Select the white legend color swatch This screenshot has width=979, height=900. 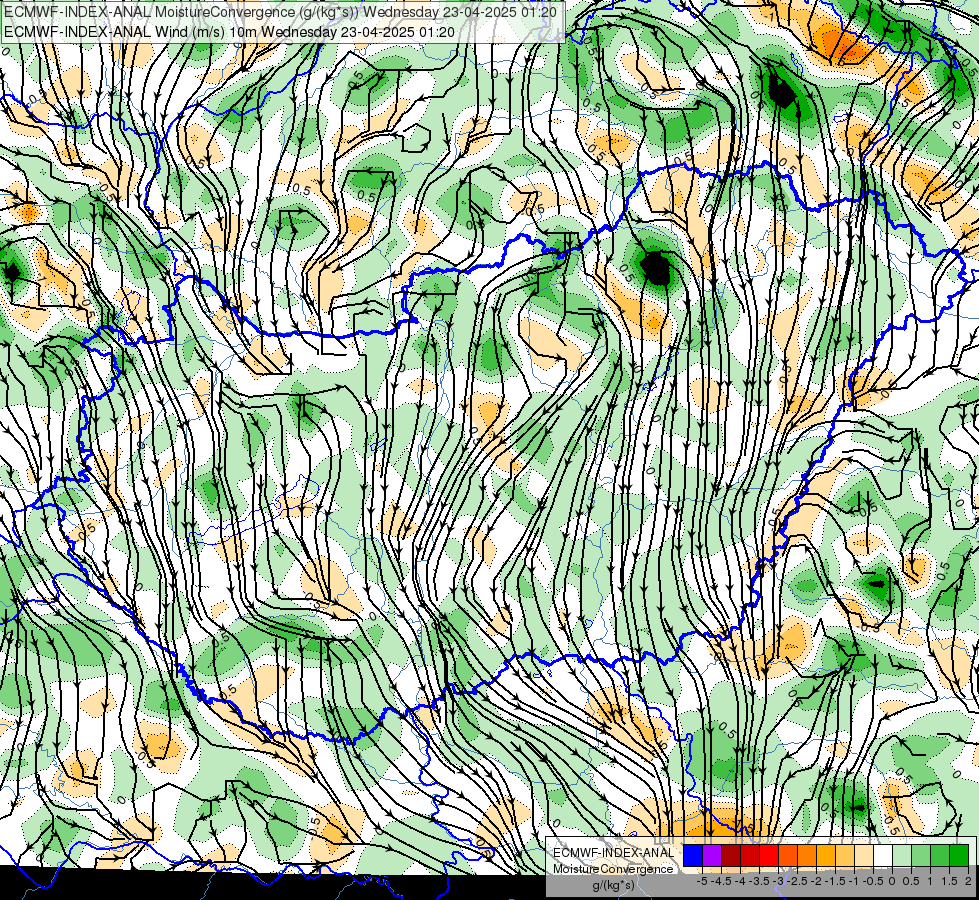[x=883, y=855]
